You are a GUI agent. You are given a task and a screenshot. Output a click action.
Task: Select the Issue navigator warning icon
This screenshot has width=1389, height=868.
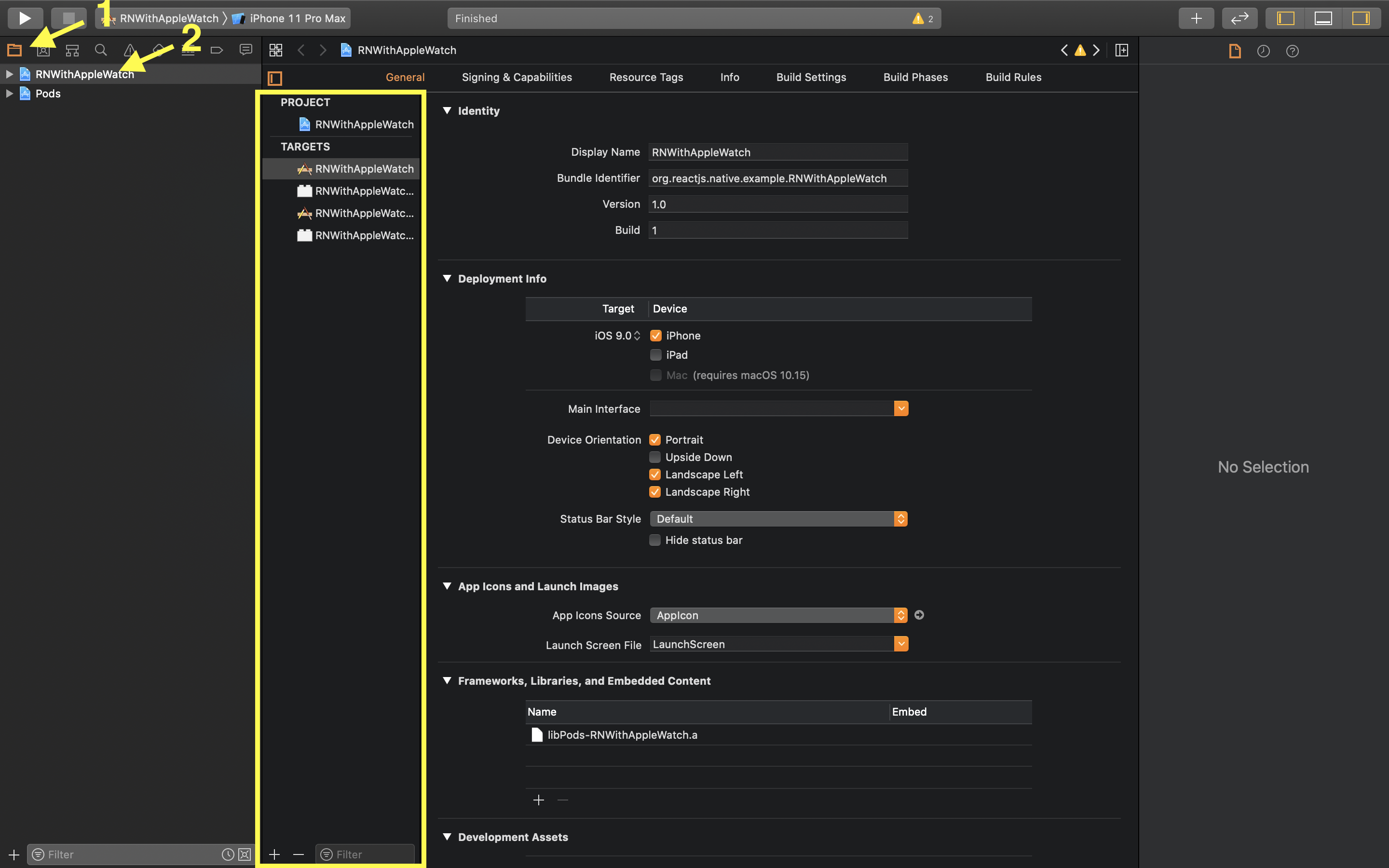point(130,50)
